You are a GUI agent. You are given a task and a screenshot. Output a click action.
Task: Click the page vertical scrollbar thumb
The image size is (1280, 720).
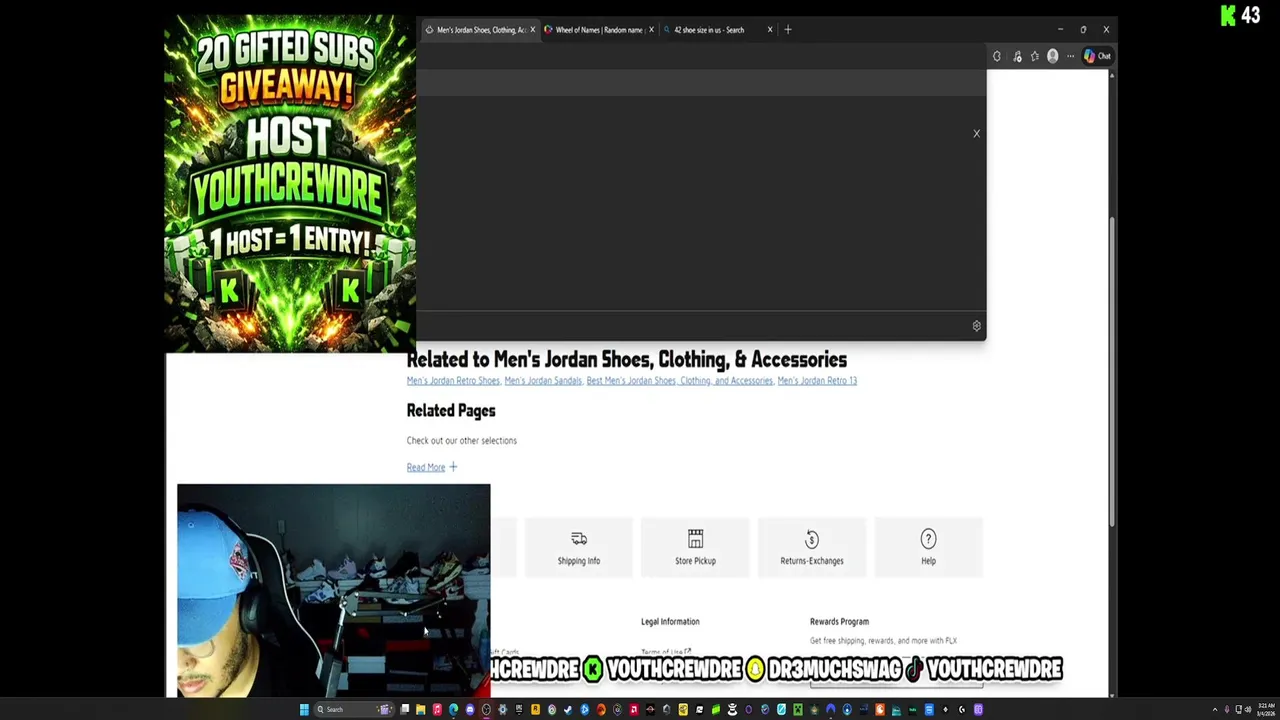pyautogui.click(x=1112, y=370)
